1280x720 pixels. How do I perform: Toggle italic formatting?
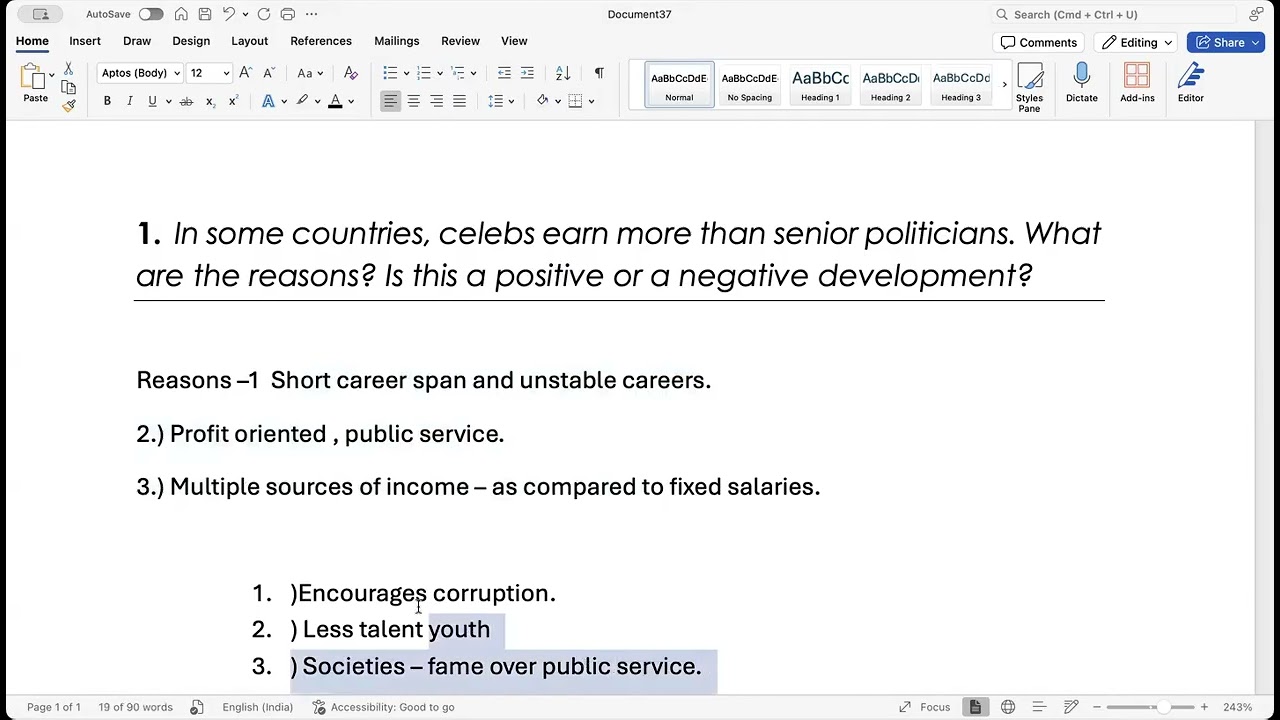[129, 101]
